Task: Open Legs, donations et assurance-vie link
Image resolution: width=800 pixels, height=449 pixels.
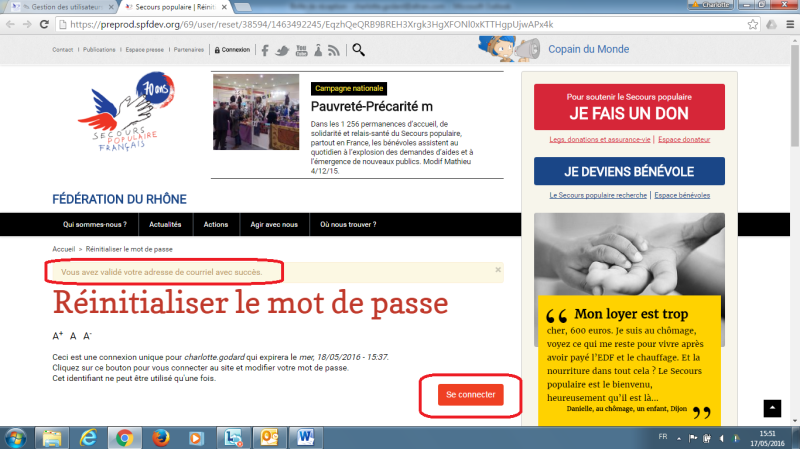Action: [600, 139]
